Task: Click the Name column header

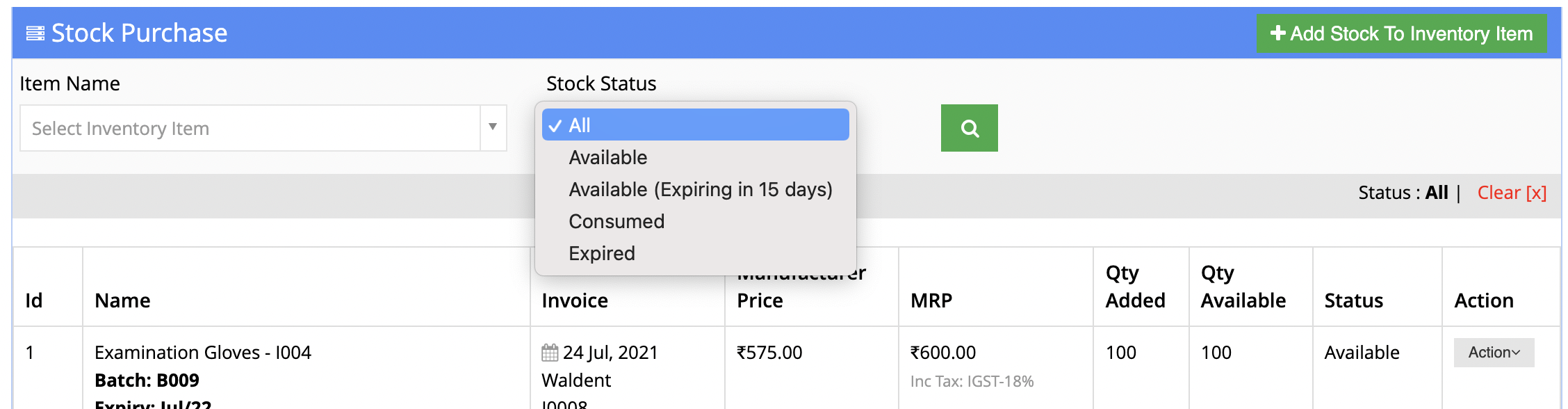Action: 122,300
